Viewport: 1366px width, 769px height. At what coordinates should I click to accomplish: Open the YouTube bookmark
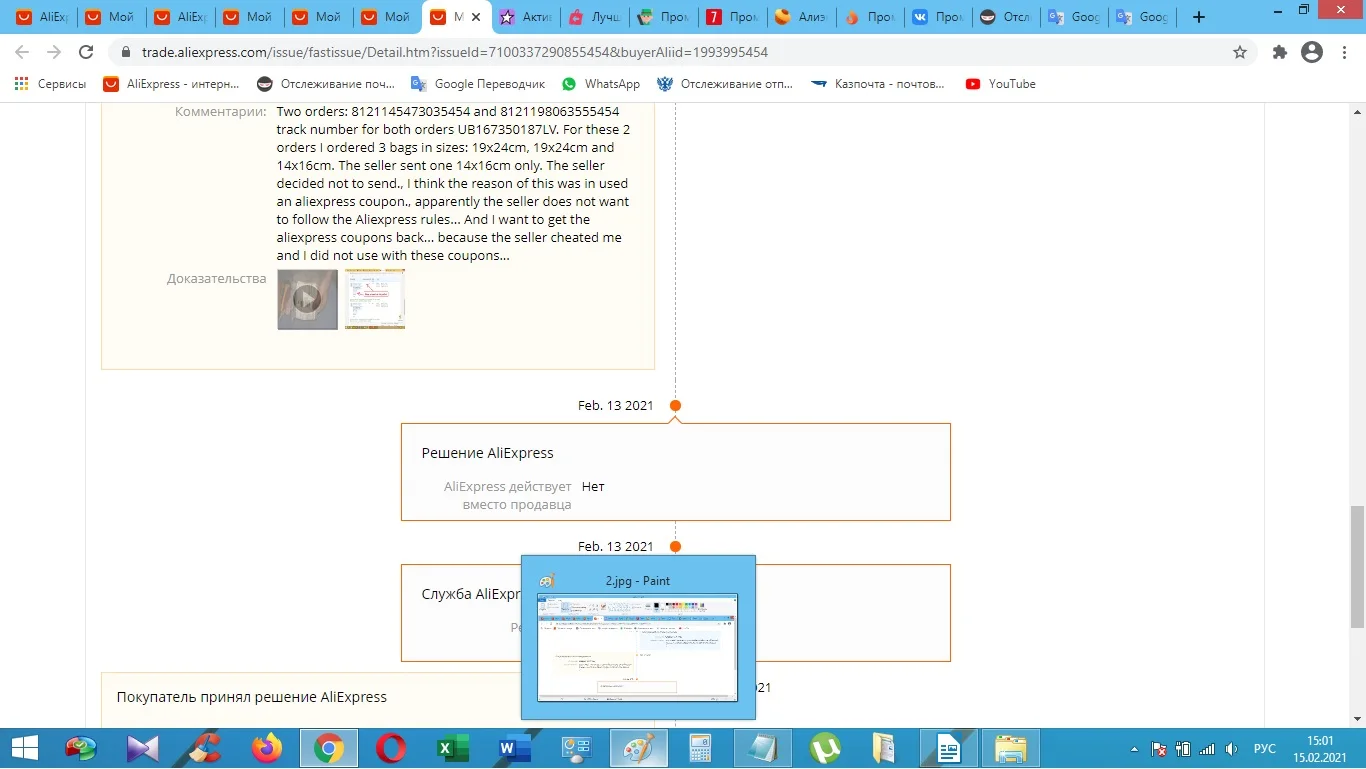coord(1001,84)
